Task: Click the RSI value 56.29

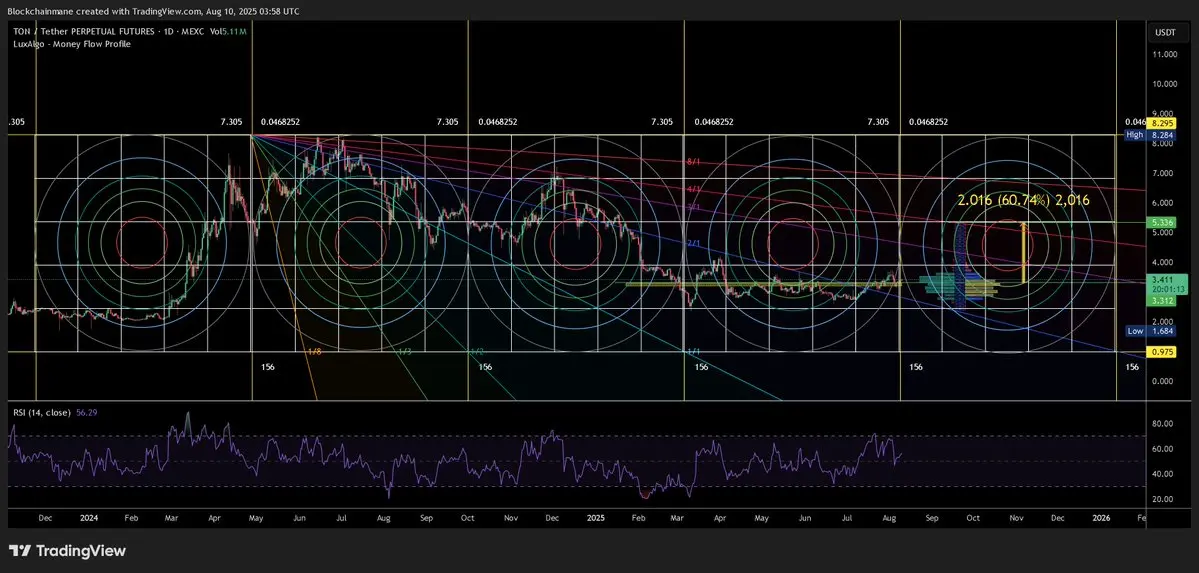Action: click(86, 412)
